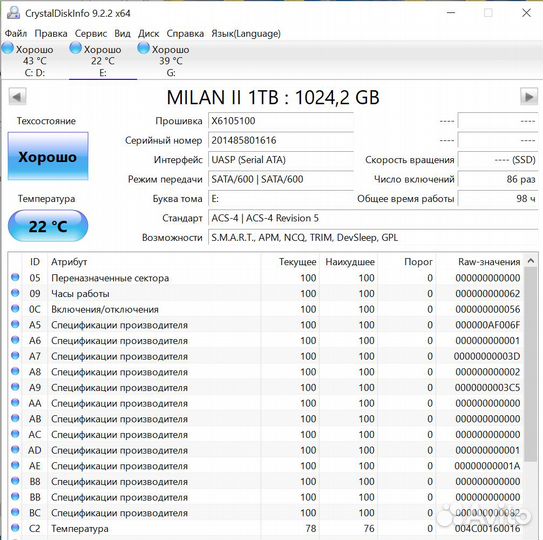
Task: Click status dot of row C2 Температура
Action: (x=15, y=528)
